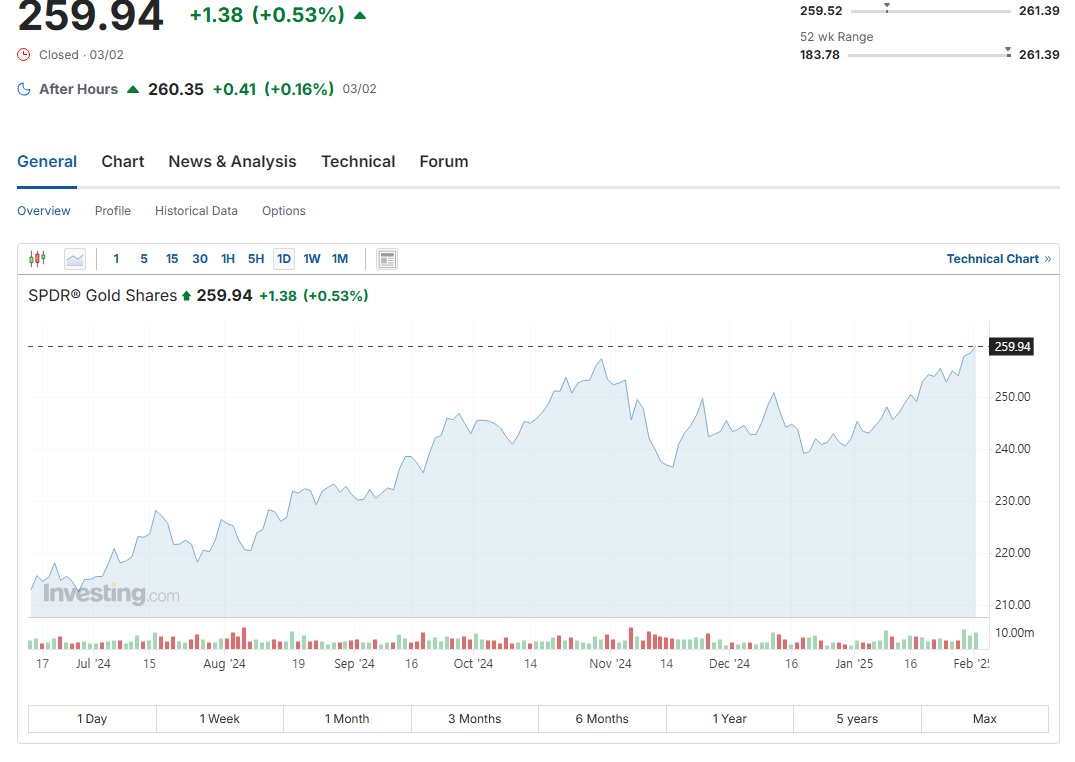Screen dimensions: 1075x762
Task: Click the red clock Closed icon
Action: pos(24,55)
